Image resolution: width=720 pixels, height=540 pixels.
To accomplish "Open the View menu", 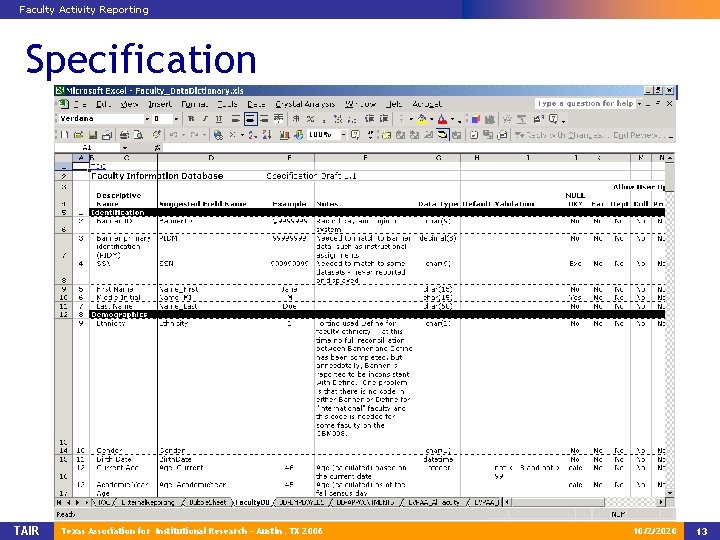I will [x=129, y=104].
